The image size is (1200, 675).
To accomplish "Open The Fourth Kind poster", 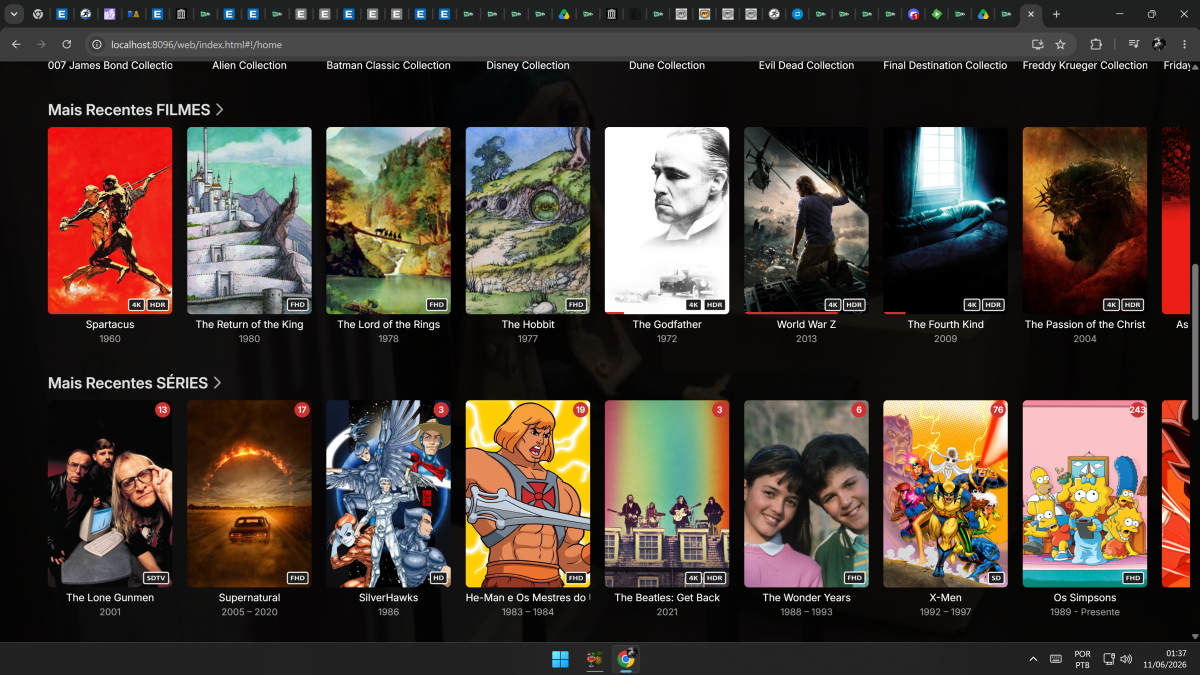I will click(x=945, y=220).
